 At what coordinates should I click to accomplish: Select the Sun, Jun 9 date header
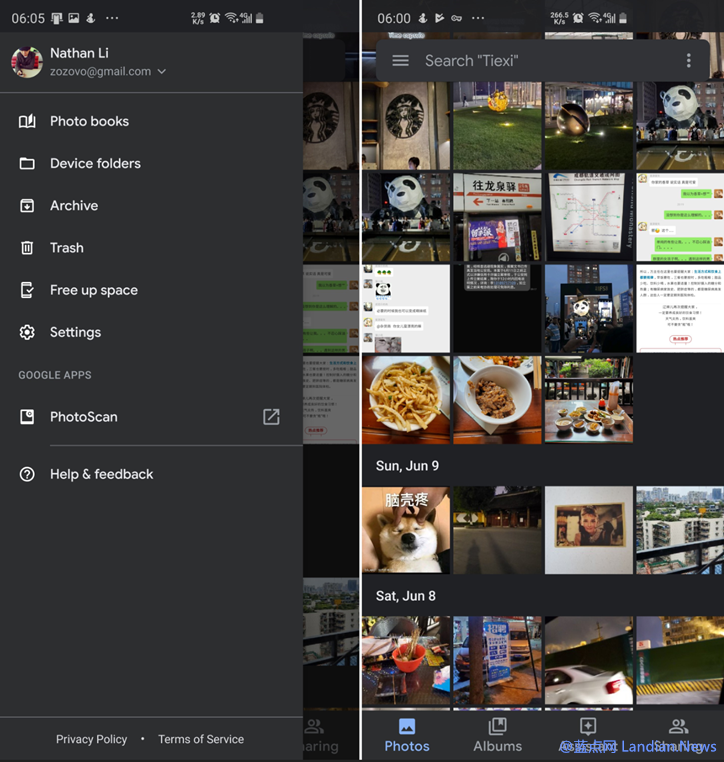coord(407,466)
